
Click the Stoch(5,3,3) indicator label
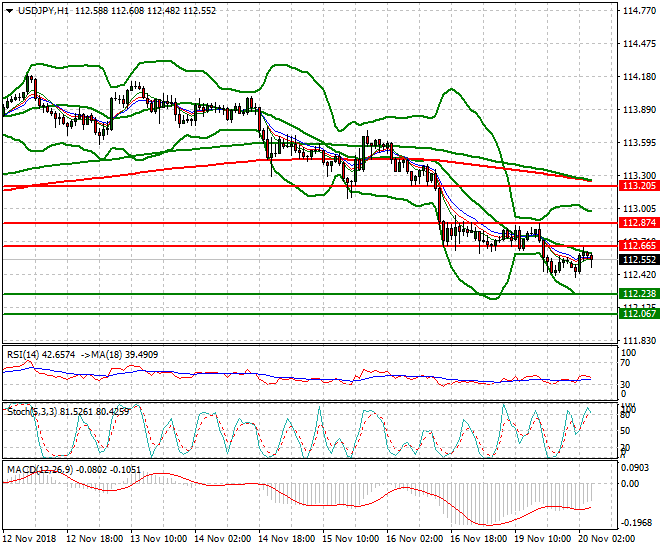click(32, 412)
